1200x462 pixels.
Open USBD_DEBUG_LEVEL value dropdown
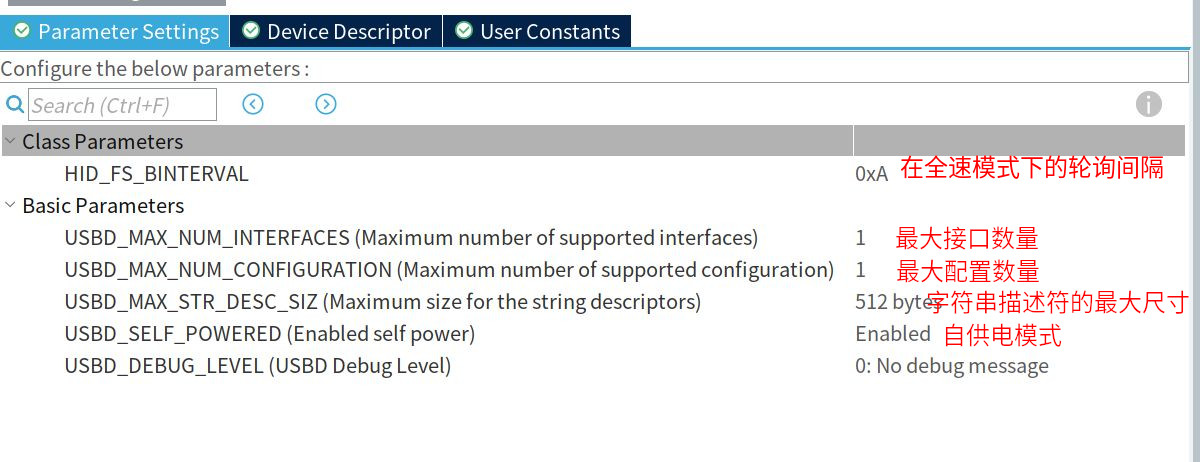coord(952,366)
